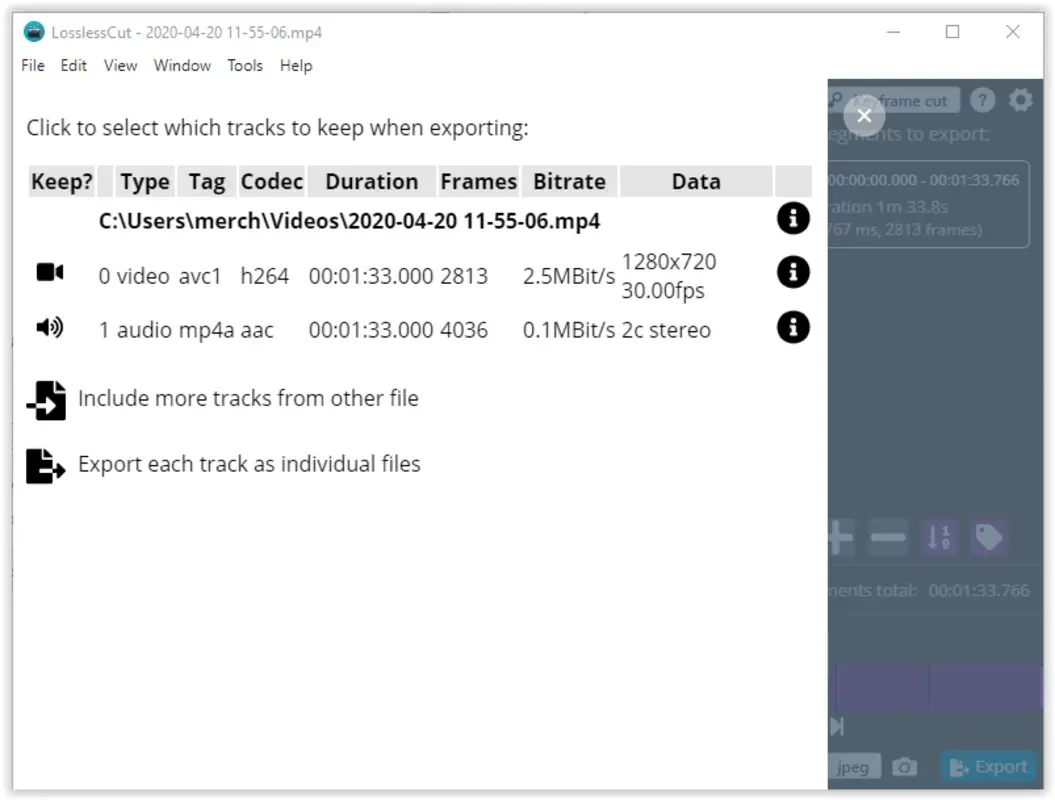Image resolution: width=1055 pixels, height=800 pixels.
Task: Start export with the Export button
Action: [988, 766]
